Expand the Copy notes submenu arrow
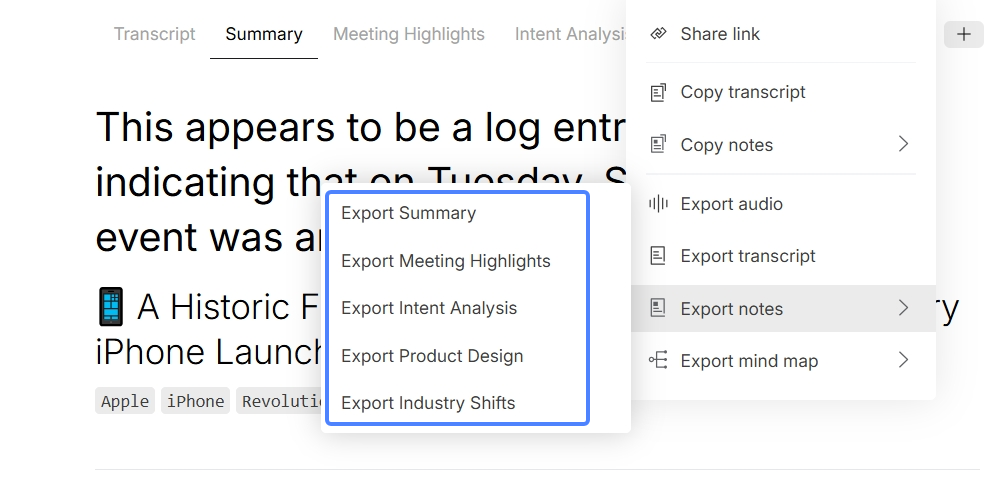 (x=903, y=144)
